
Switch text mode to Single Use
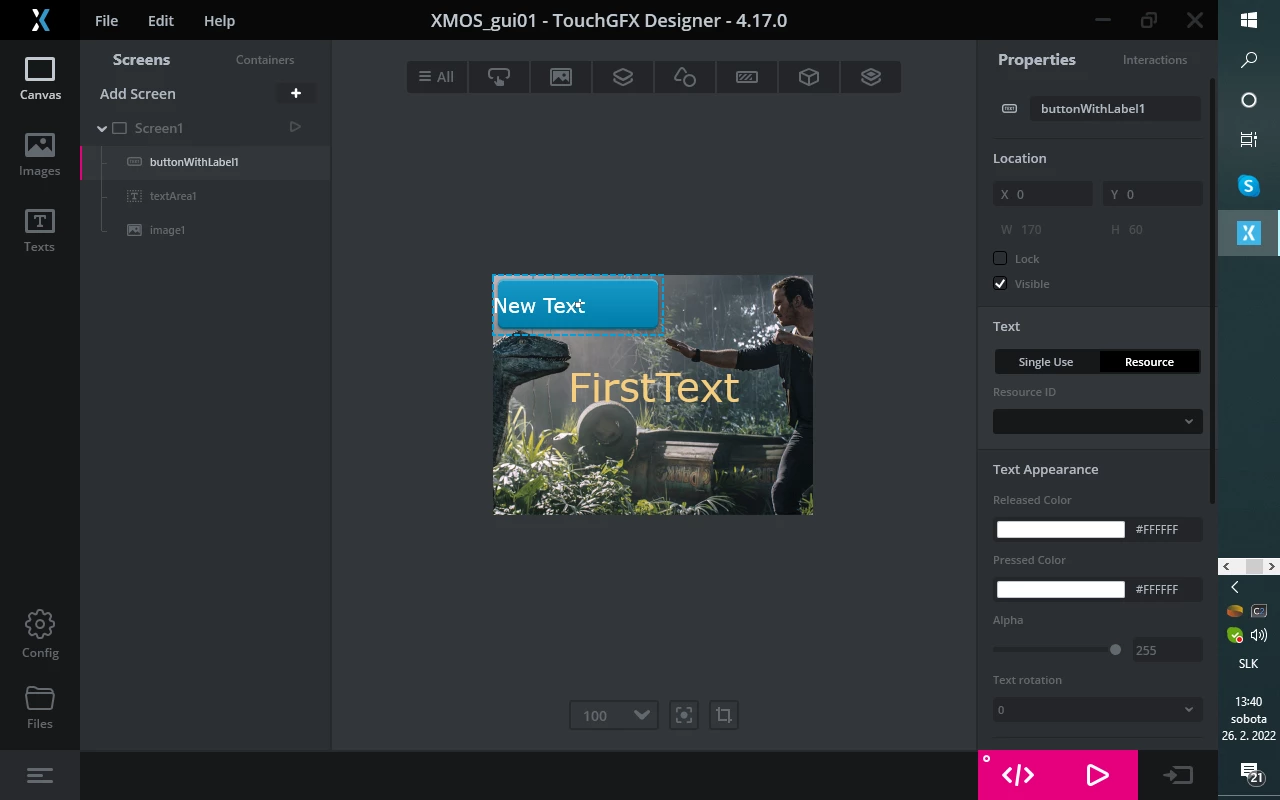point(1046,362)
